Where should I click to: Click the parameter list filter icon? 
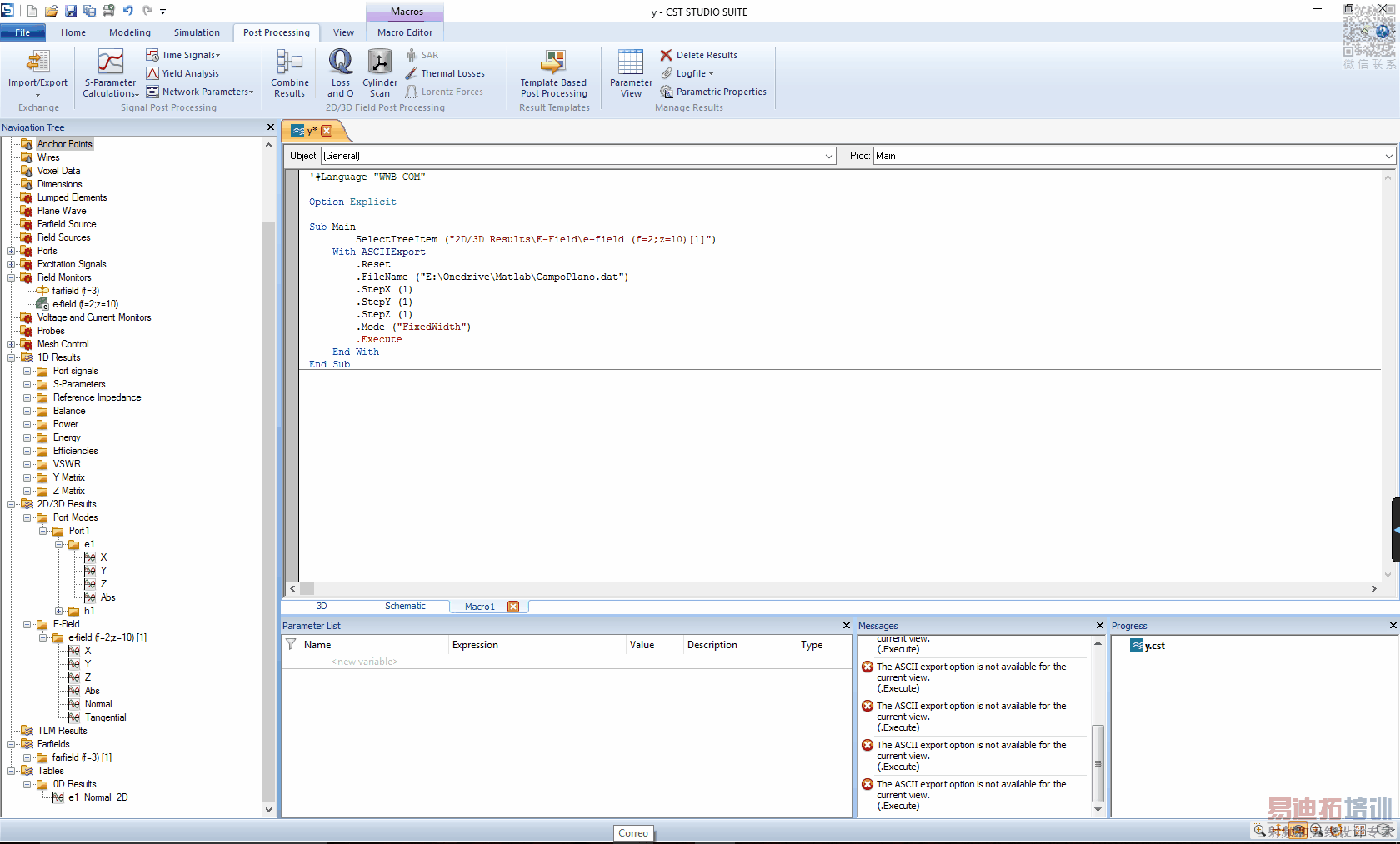click(x=291, y=644)
